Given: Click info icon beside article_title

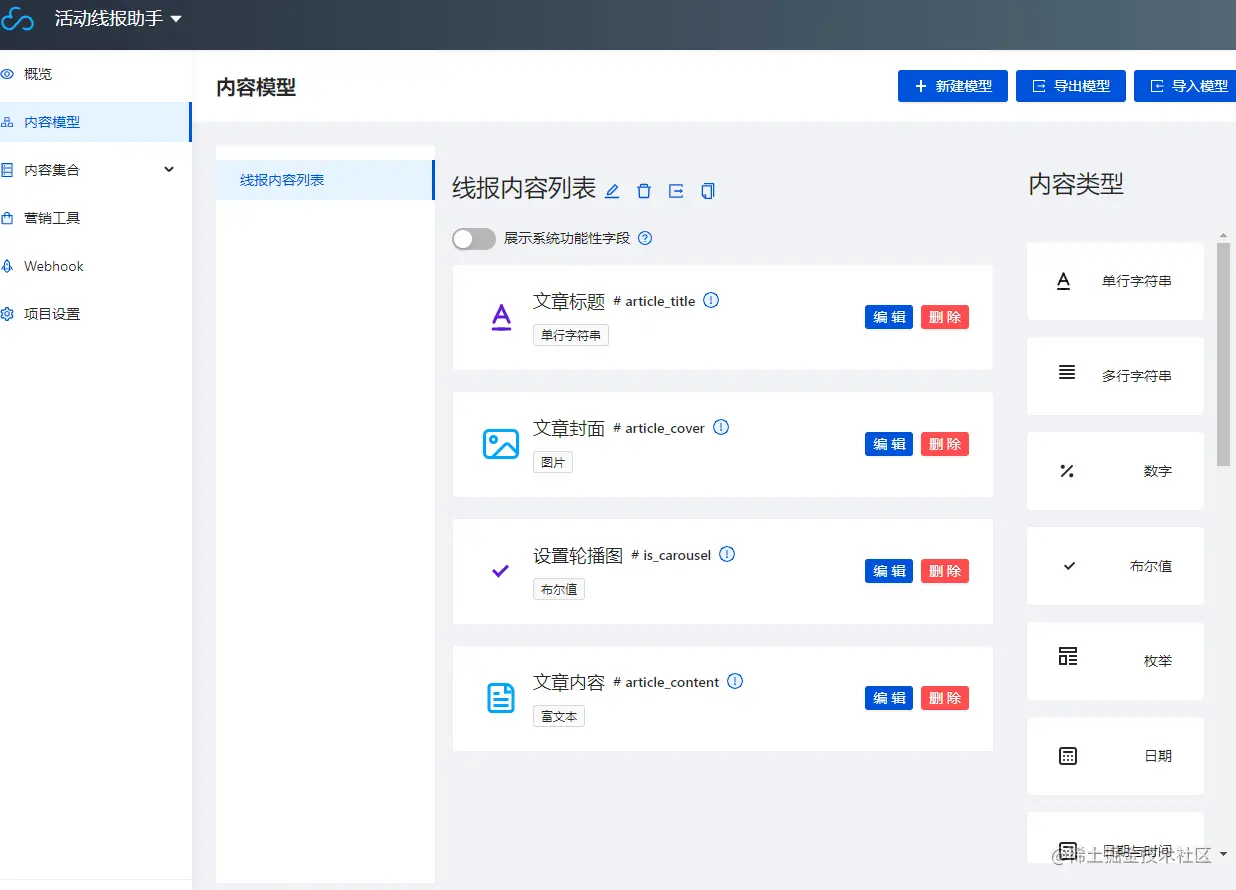Looking at the screenshot, I should pos(711,300).
